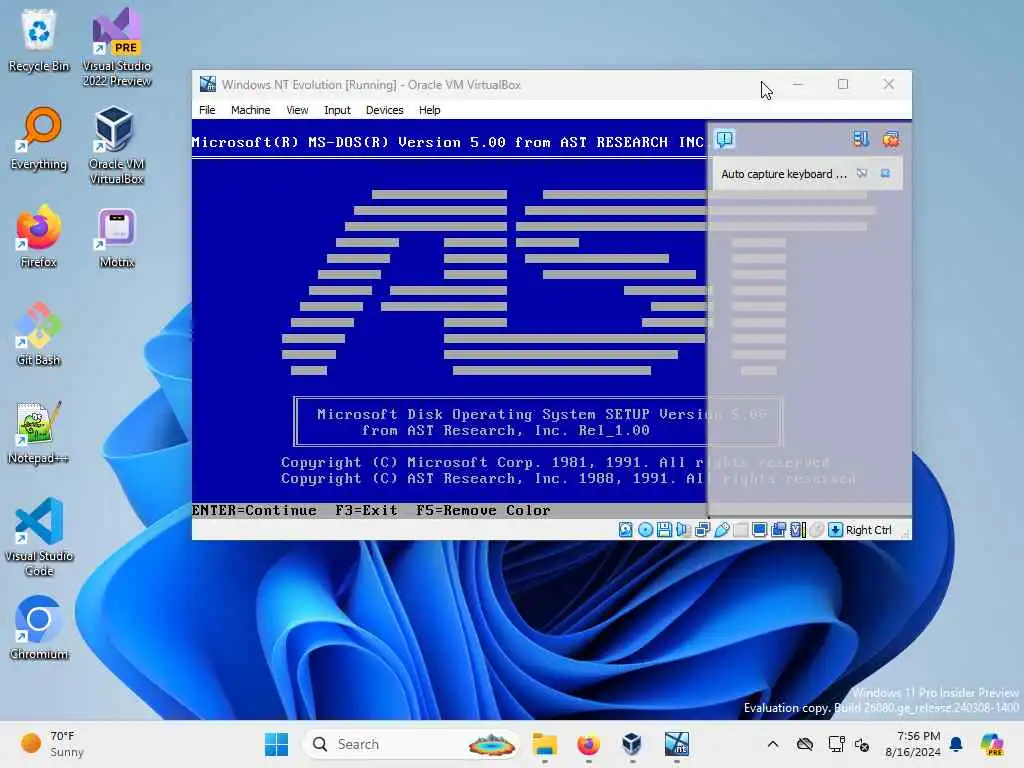The height and width of the screenshot is (768, 1024).
Task: Open the notification bell in the taskbar
Action: (x=956, y=744)
